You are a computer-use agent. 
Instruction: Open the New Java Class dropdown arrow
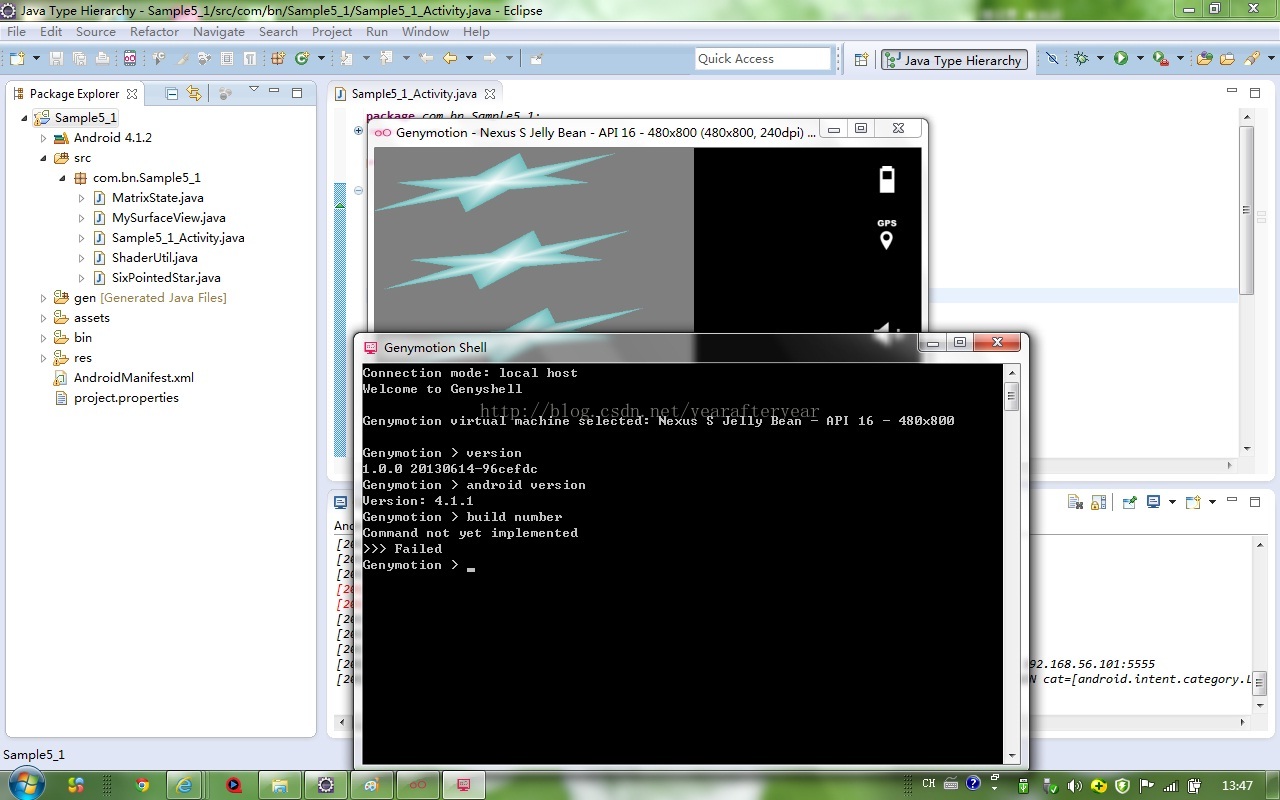coord(321,58)
